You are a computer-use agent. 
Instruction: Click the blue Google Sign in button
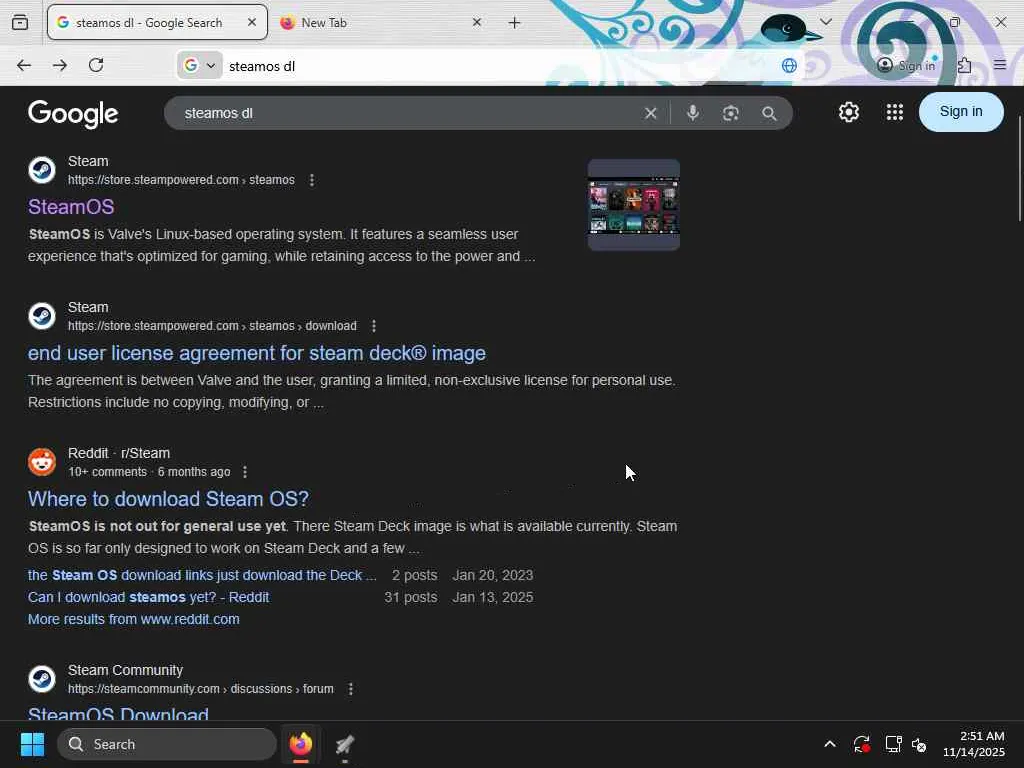click(961, 112)
